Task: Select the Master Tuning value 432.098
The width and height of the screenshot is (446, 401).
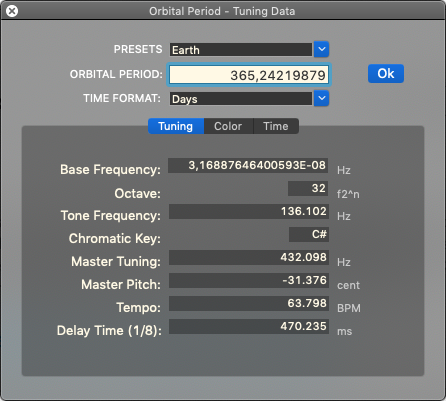Action: pos(249,257)
